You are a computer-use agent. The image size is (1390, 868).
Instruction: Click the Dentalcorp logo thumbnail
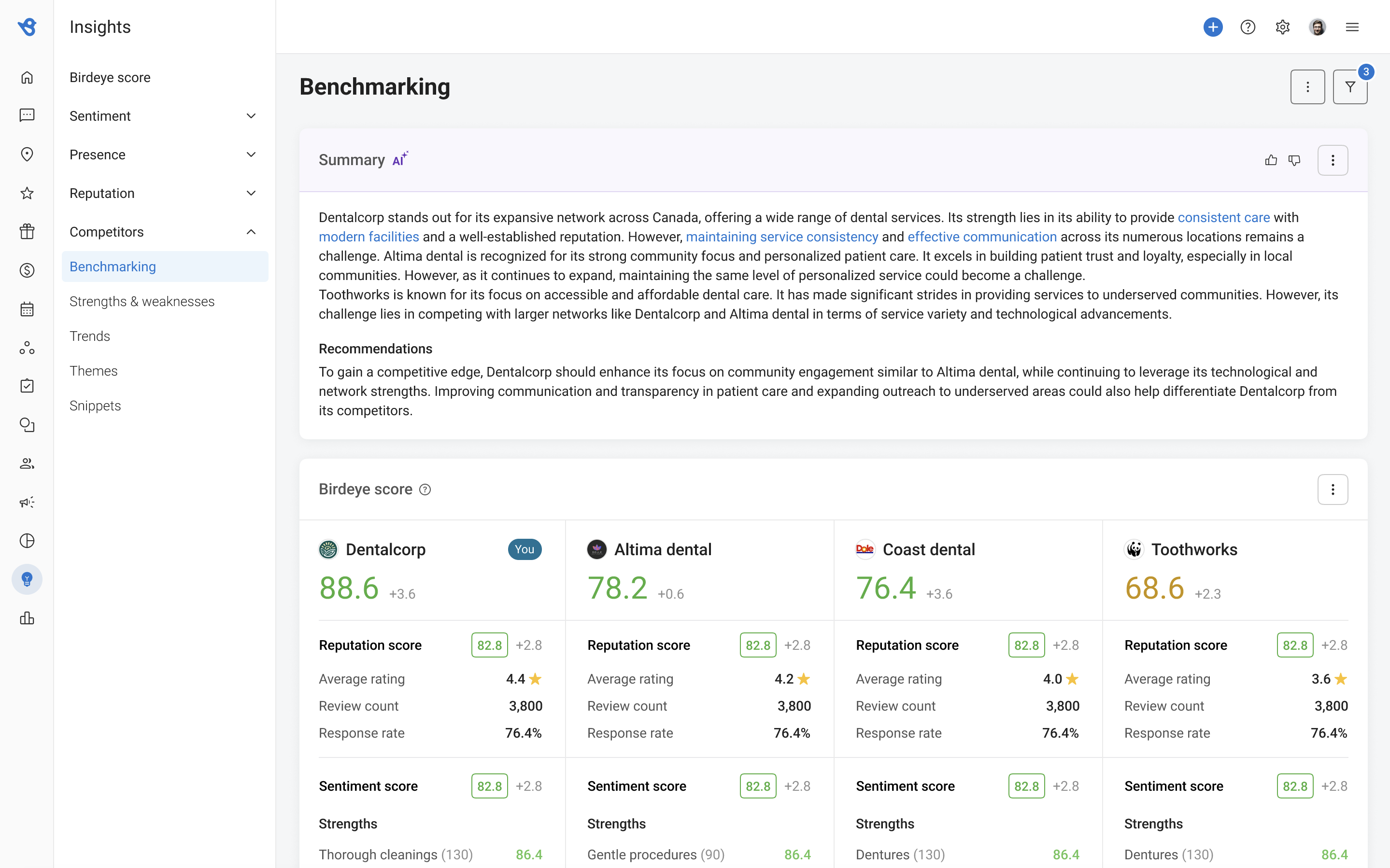click(328, 549)
